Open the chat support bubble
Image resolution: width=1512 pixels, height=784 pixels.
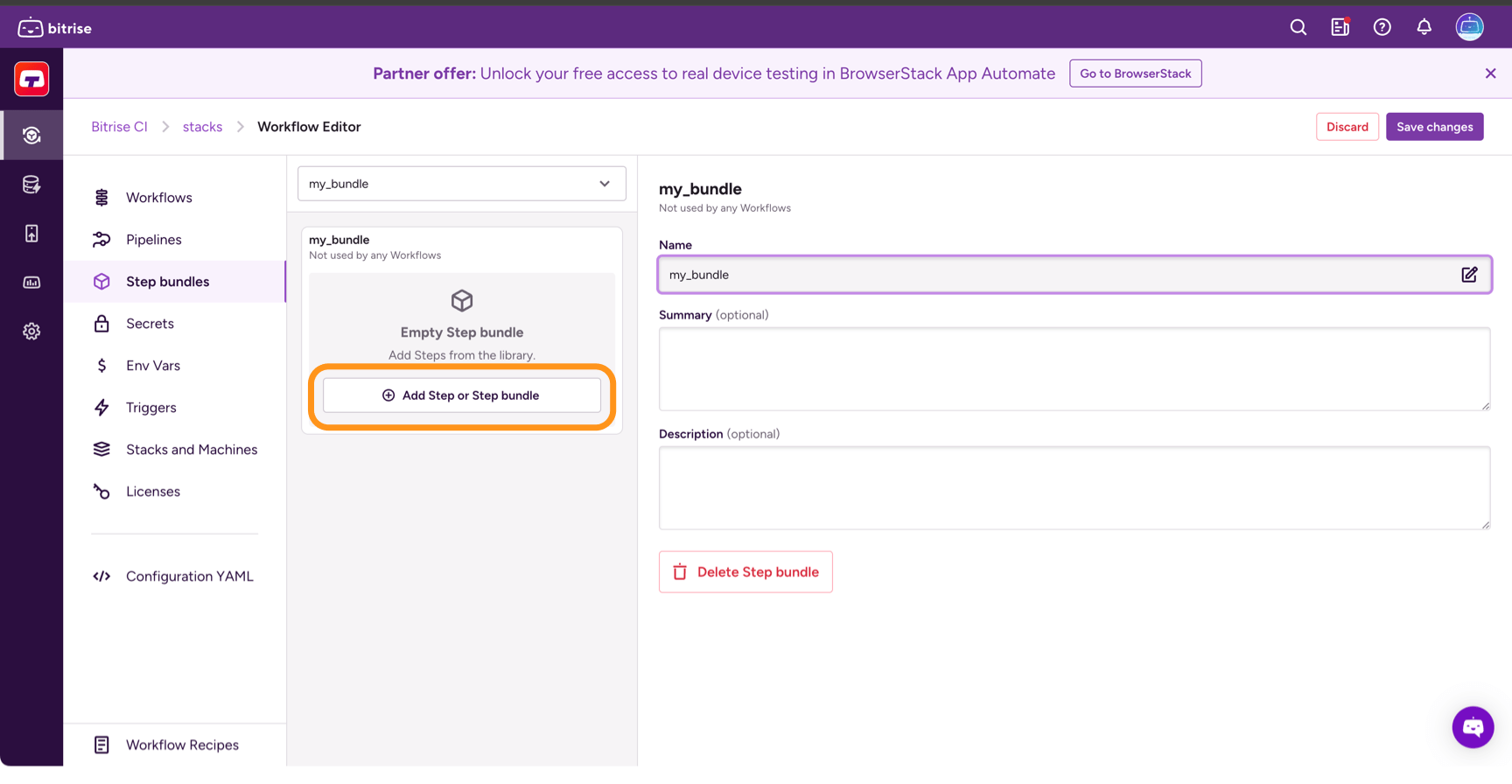click(x=1473, y=727)
